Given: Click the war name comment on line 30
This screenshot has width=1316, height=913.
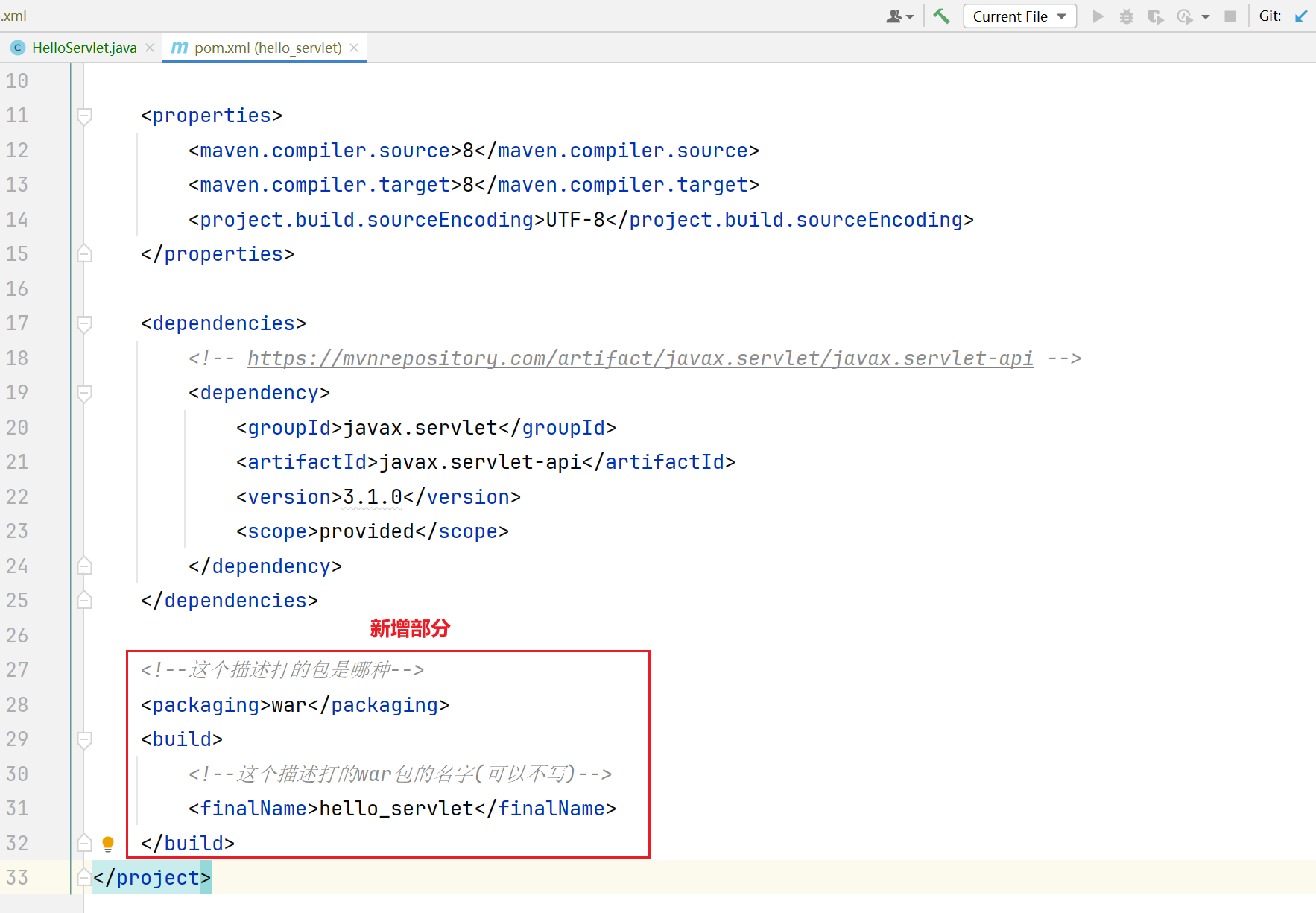Looking at the screenshot, I should (x=400, y=774).
